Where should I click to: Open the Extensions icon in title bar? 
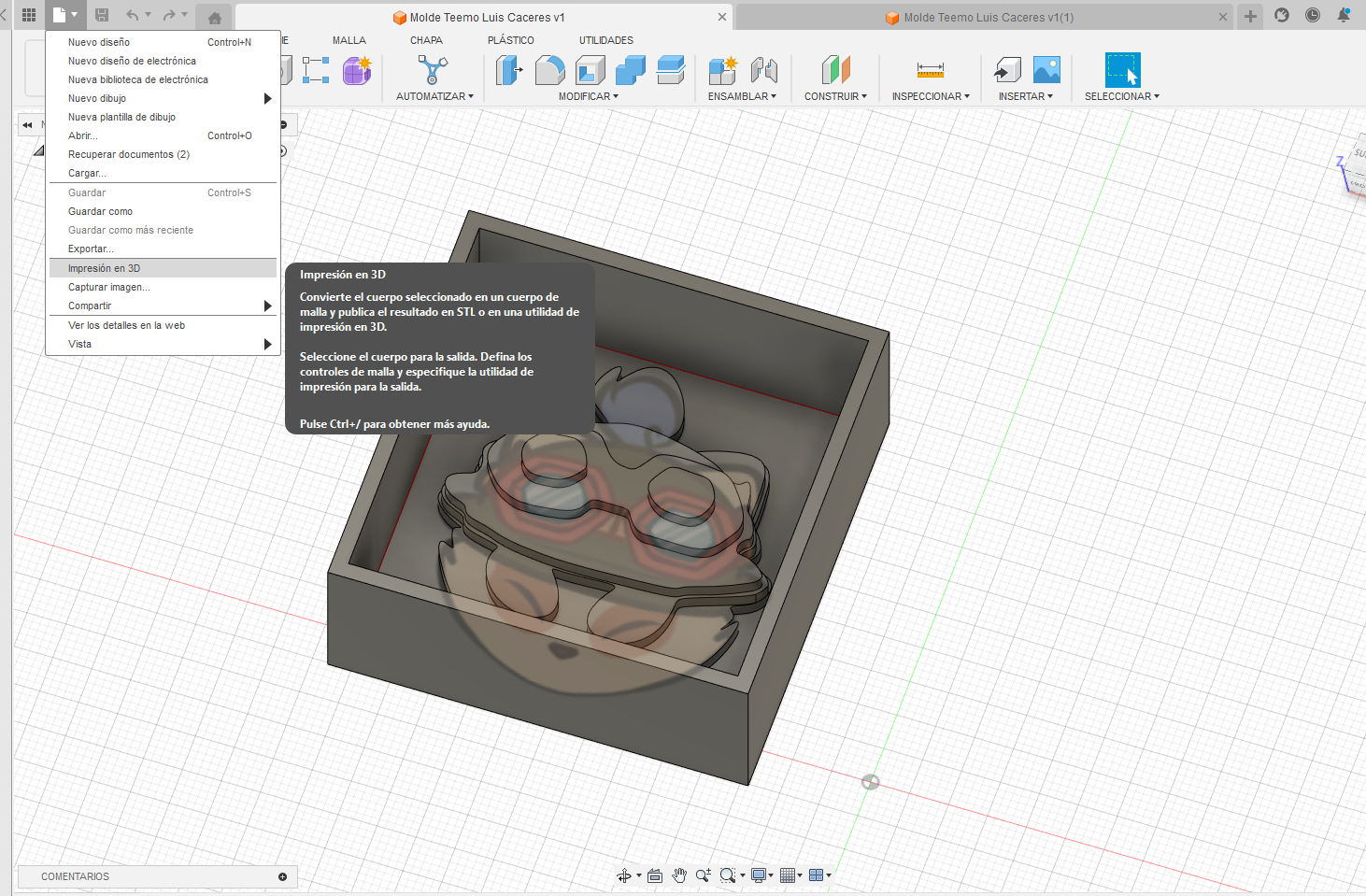(1282, 15)
